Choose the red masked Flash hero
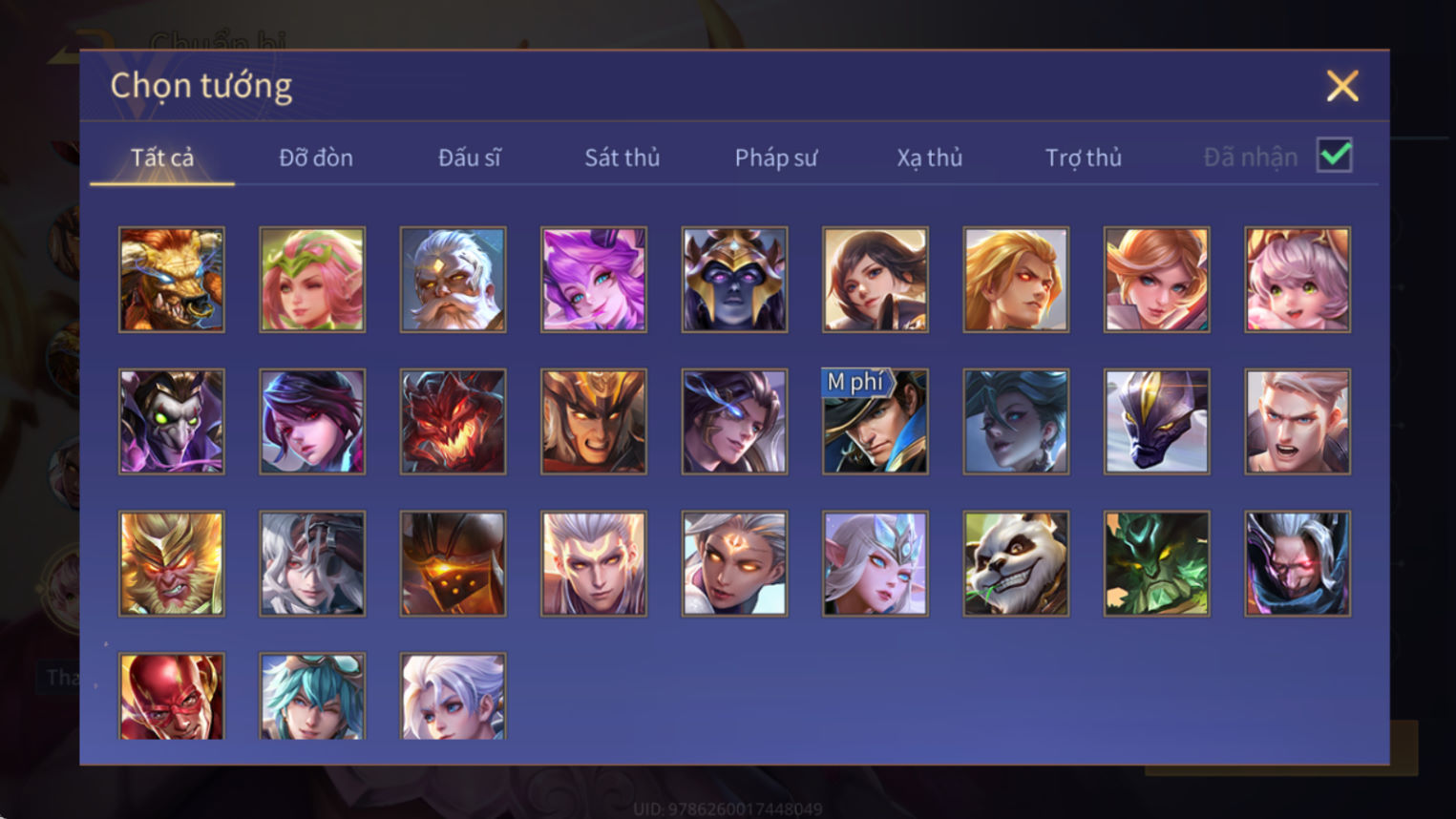This screenshot has height=819, width=1456. coord(172,697)
